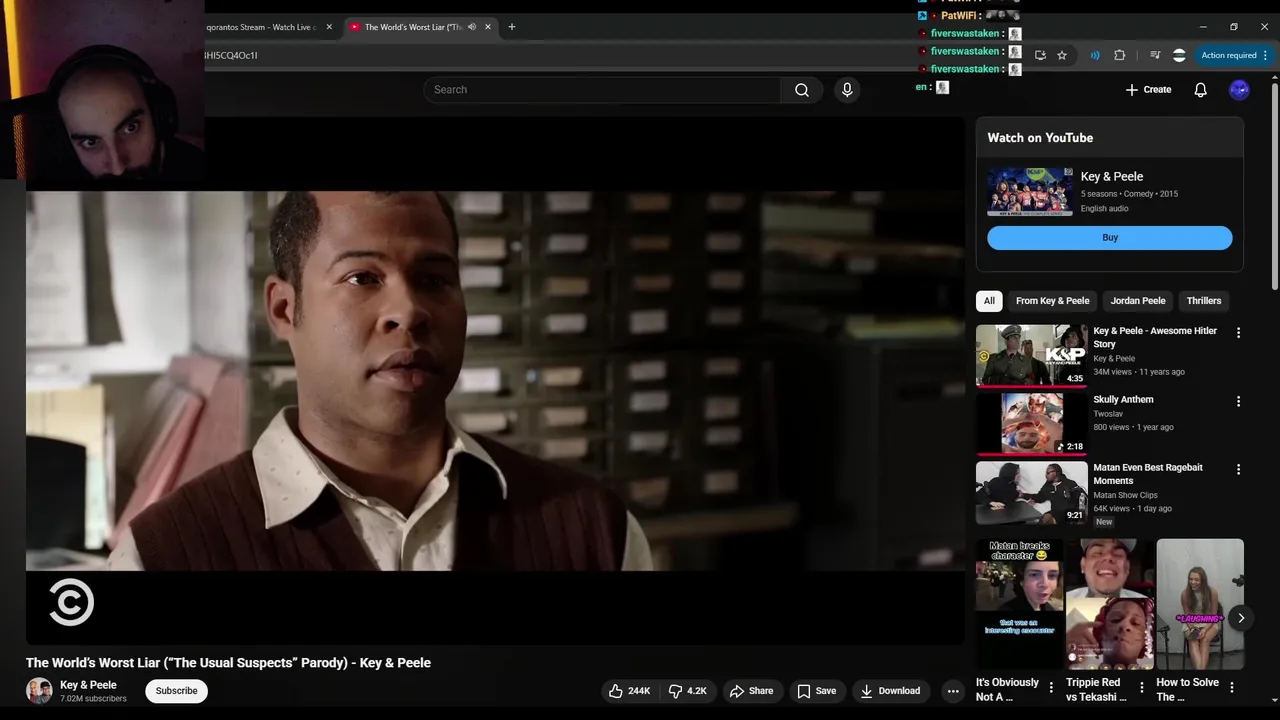Click Matan Even Best Ragebait Moments title
This screenshot has width=1280, height=720.
point(1148,474)
